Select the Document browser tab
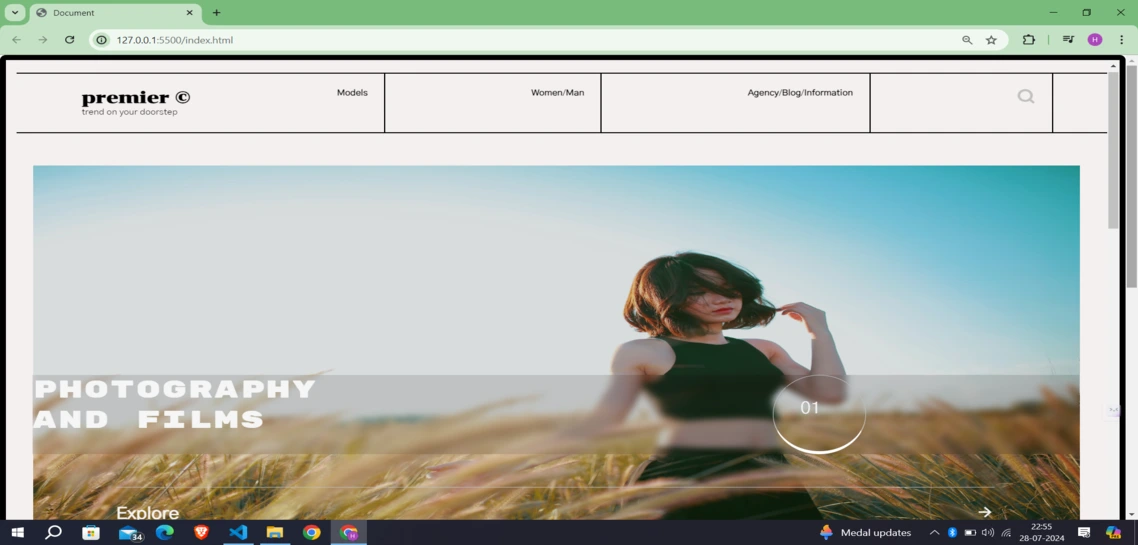1138x545 pixels. coord(115,13)
